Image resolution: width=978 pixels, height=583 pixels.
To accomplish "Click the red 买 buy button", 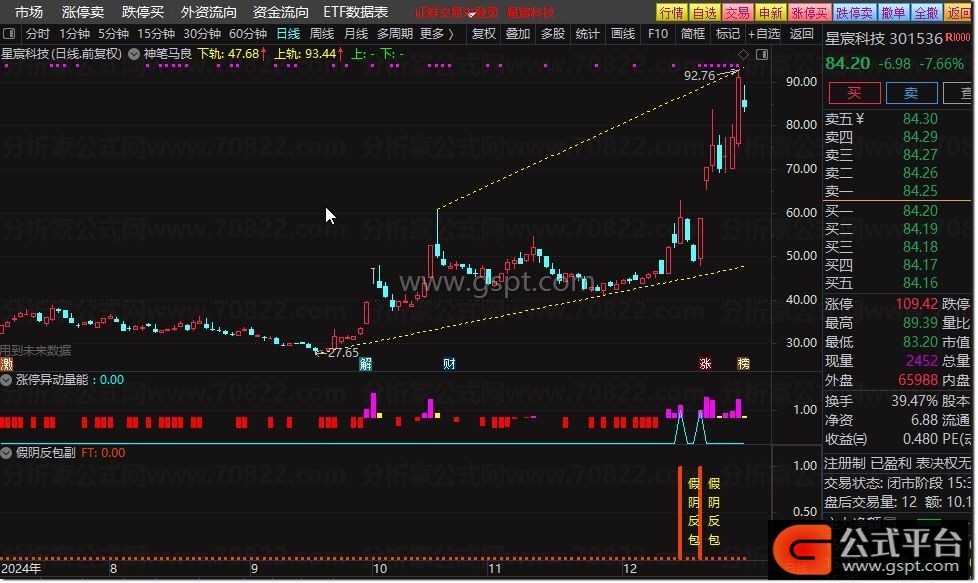I will [855, 94].
